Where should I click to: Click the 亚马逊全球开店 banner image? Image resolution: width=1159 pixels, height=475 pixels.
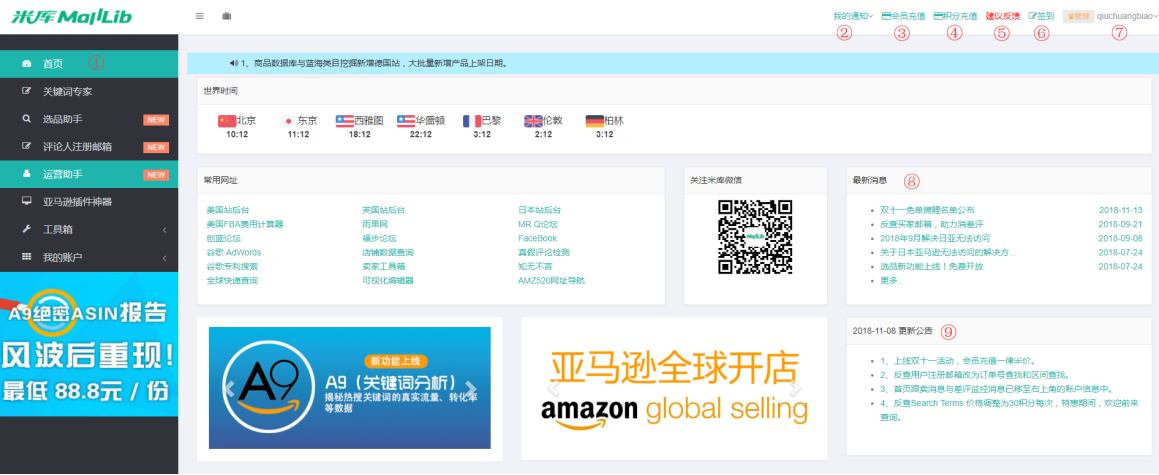coord(674,388)
